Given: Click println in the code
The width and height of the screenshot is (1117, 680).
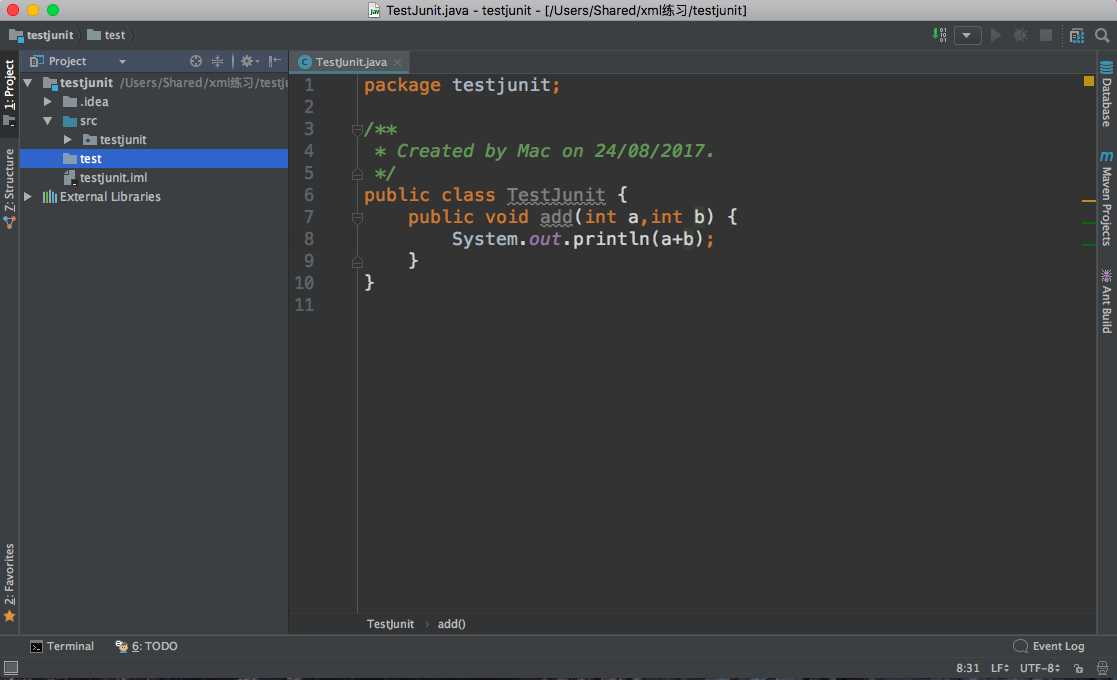Looking at the screenshot, I should (611, 239).
